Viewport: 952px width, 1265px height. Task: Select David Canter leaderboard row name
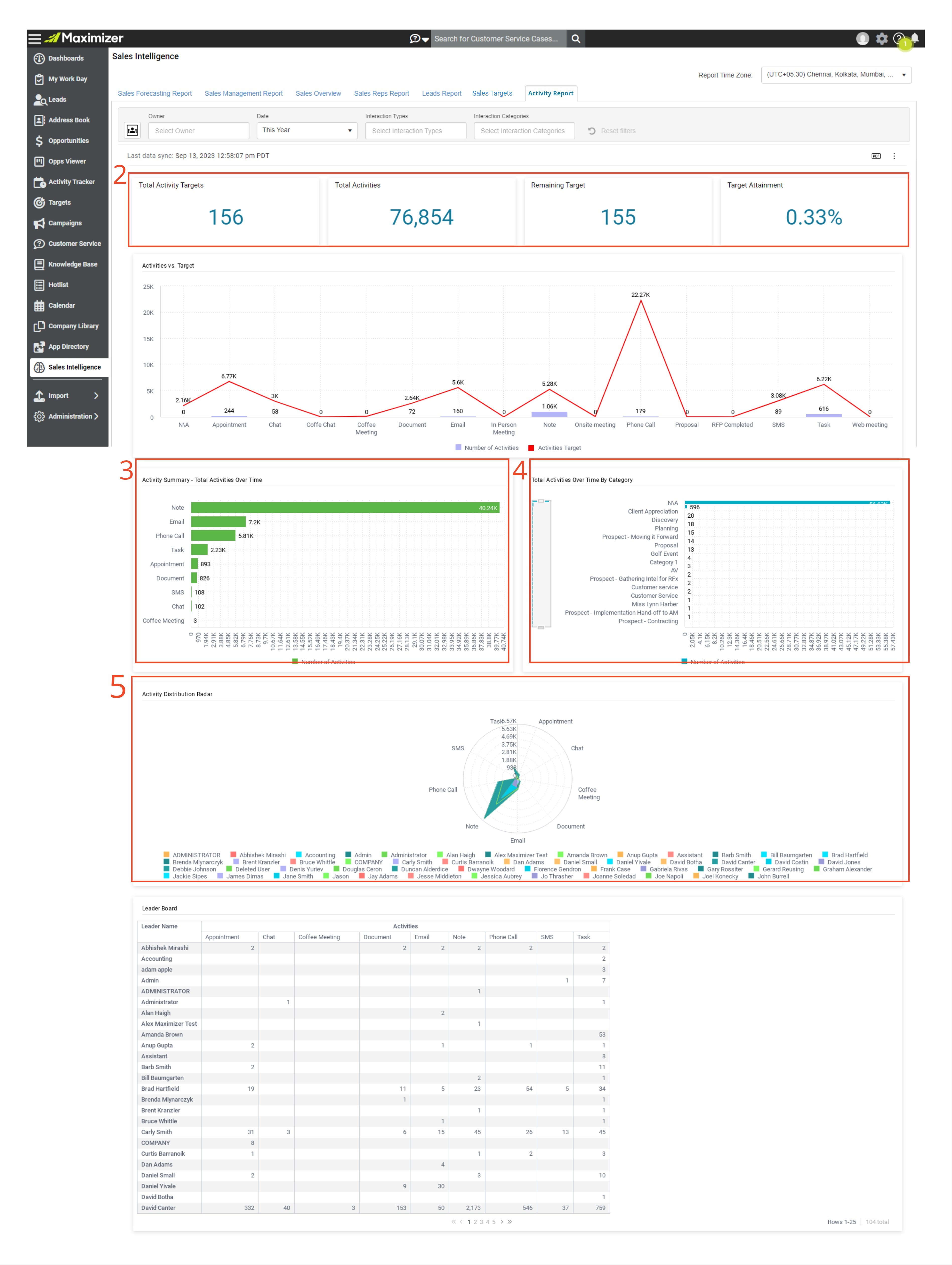[158, 1208]
